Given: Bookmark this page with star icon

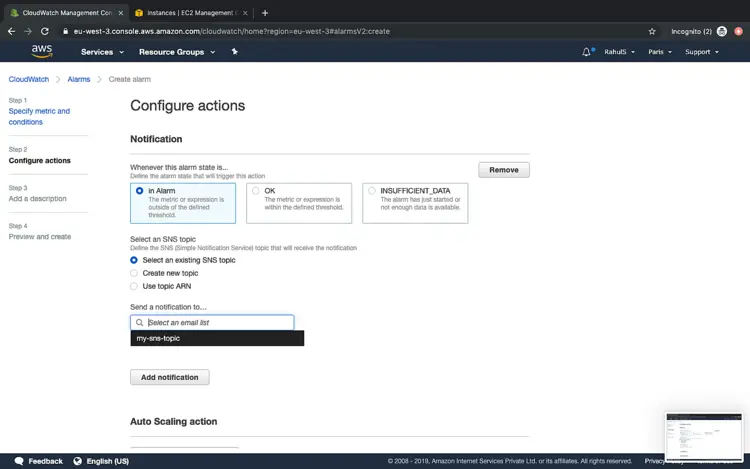Looking at the screenshot, I should pos(652,31).
